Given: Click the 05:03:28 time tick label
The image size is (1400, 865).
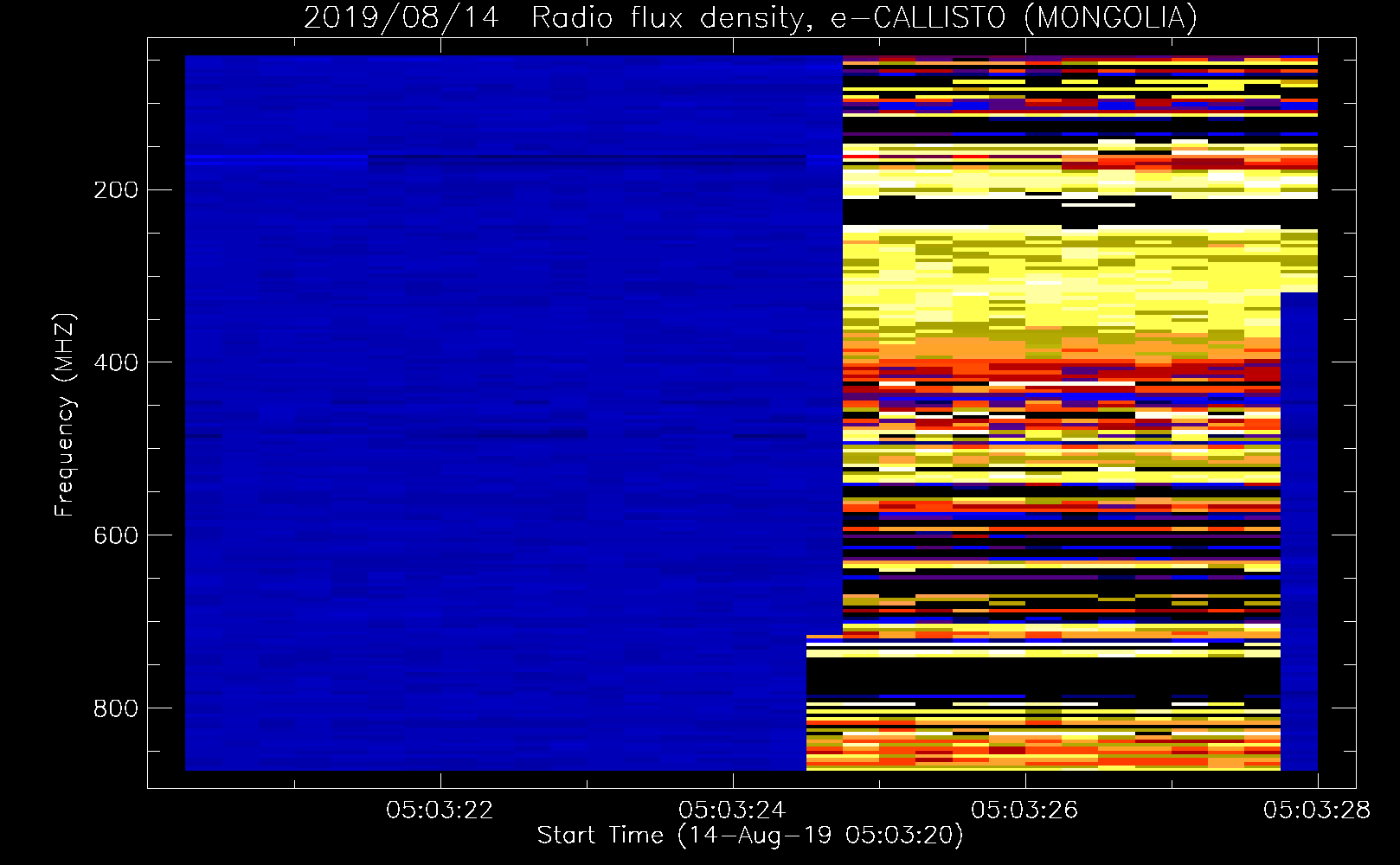Looking at the screenshot, I should (x=1317, y=810).
